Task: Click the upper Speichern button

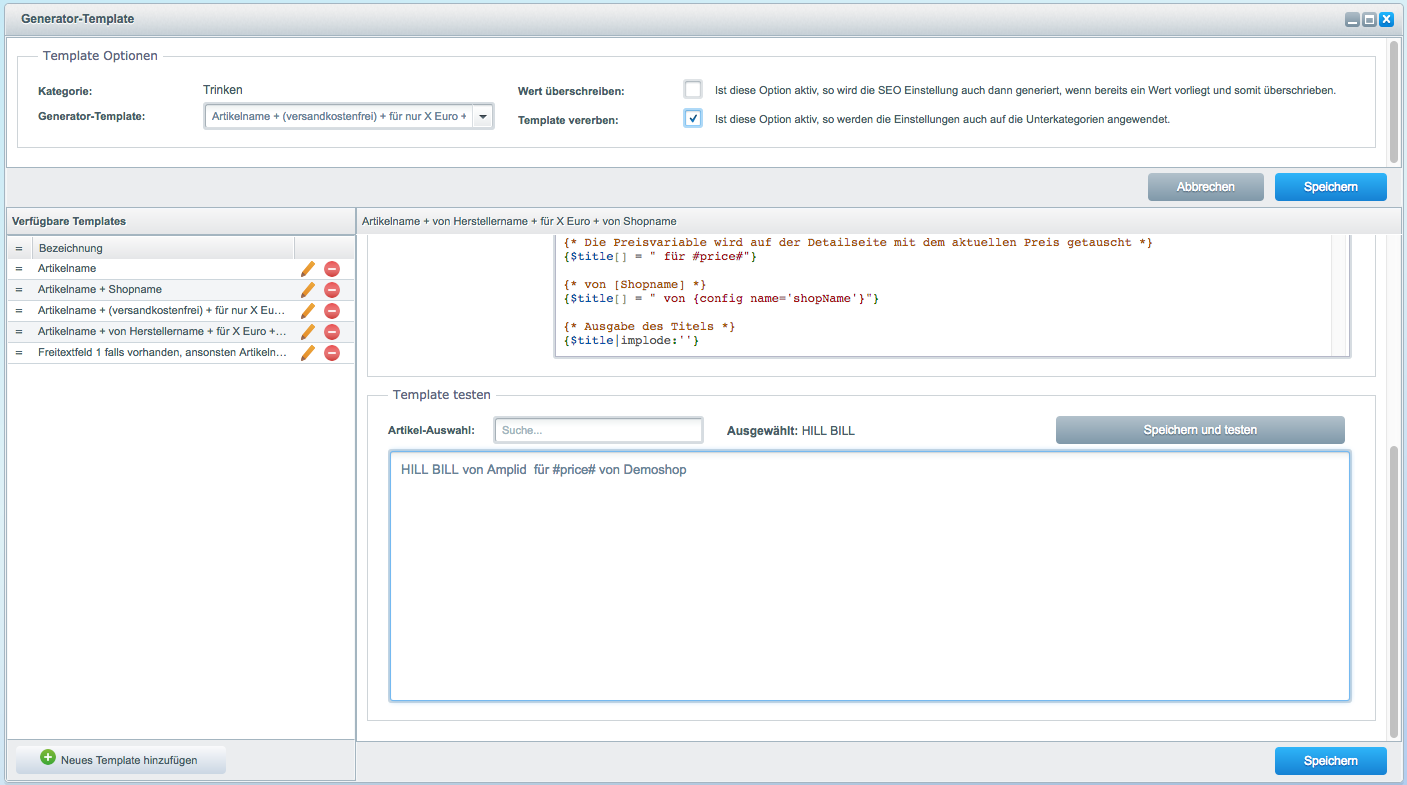Action: [1330, 187]
